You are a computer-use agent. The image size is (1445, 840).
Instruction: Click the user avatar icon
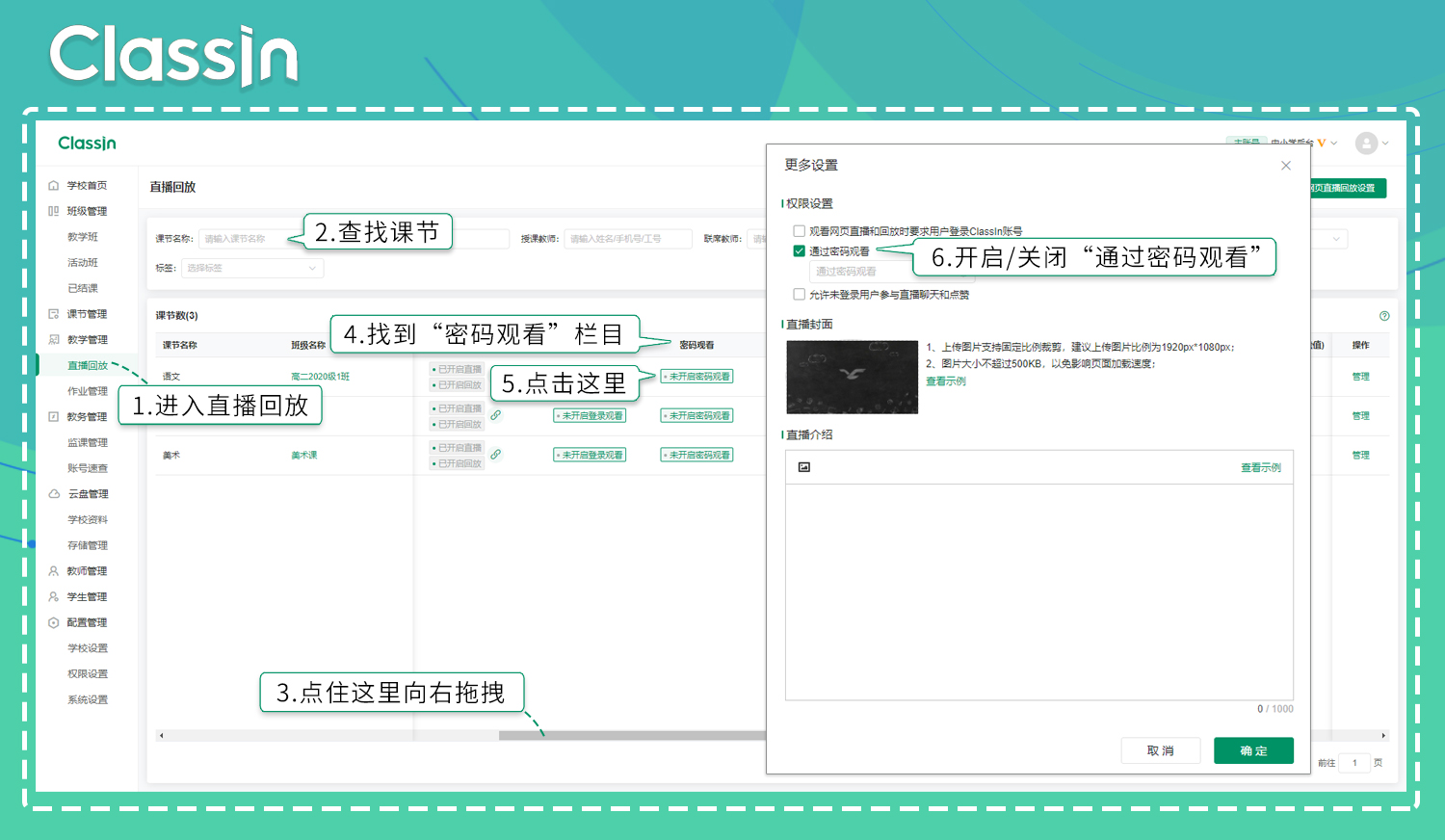point(1366,144)
